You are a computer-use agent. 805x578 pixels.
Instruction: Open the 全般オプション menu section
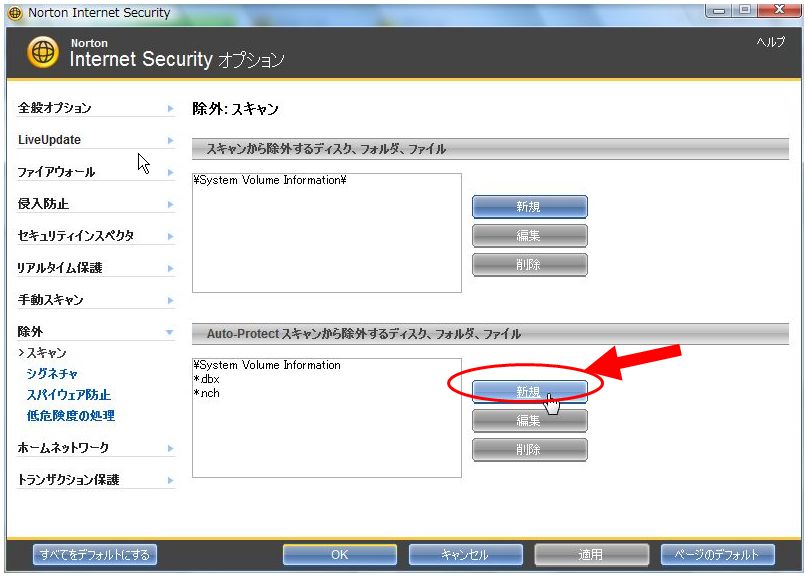pyautogui.click(x=54, y=108)
